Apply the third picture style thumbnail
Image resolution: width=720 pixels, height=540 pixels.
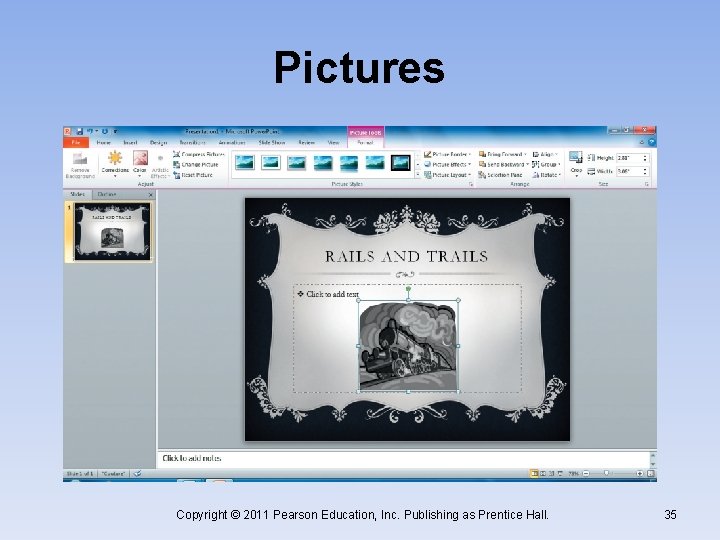pos(297,163)
